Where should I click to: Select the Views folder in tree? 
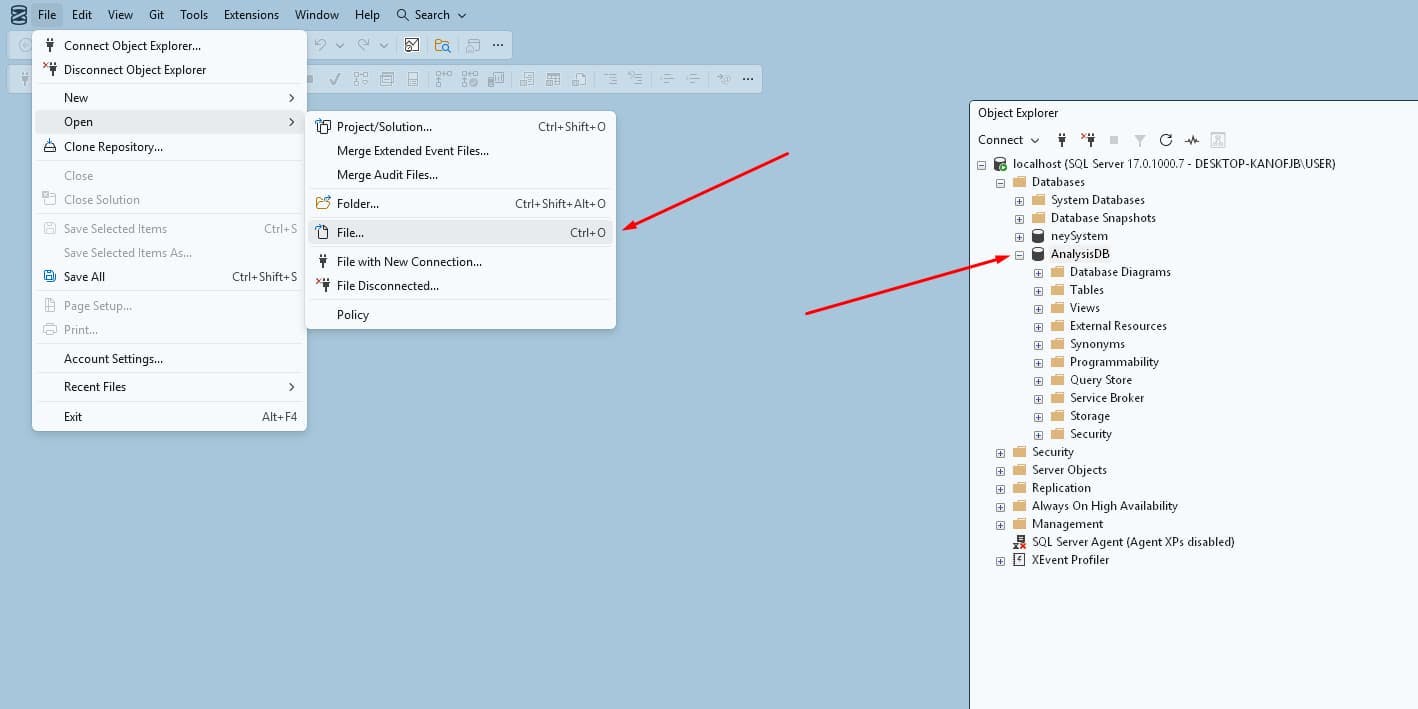point(1084,308)
